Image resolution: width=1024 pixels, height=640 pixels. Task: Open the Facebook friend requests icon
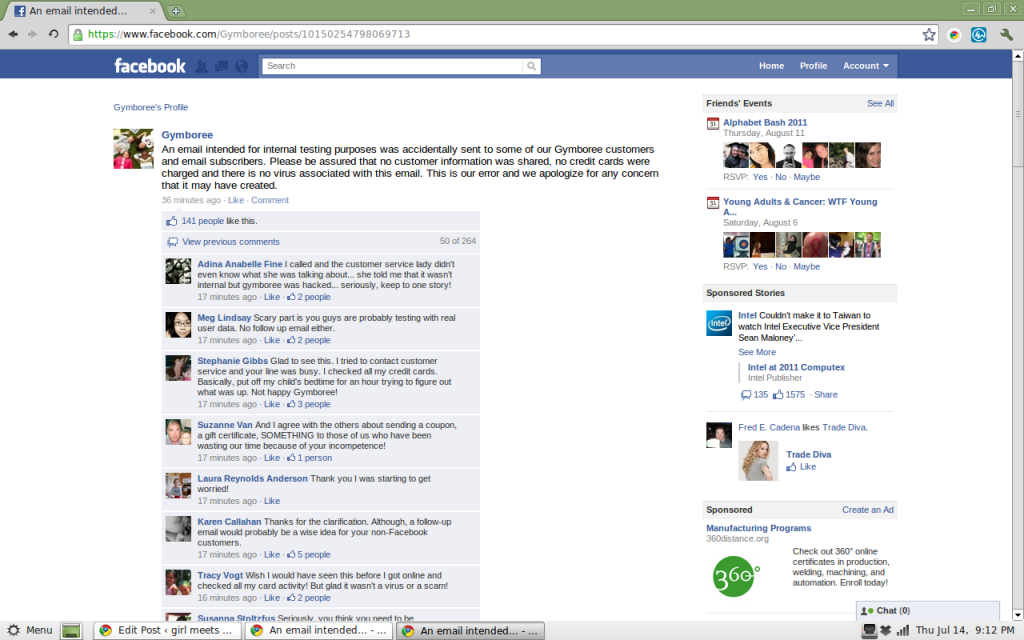click(x=202, y=66)
